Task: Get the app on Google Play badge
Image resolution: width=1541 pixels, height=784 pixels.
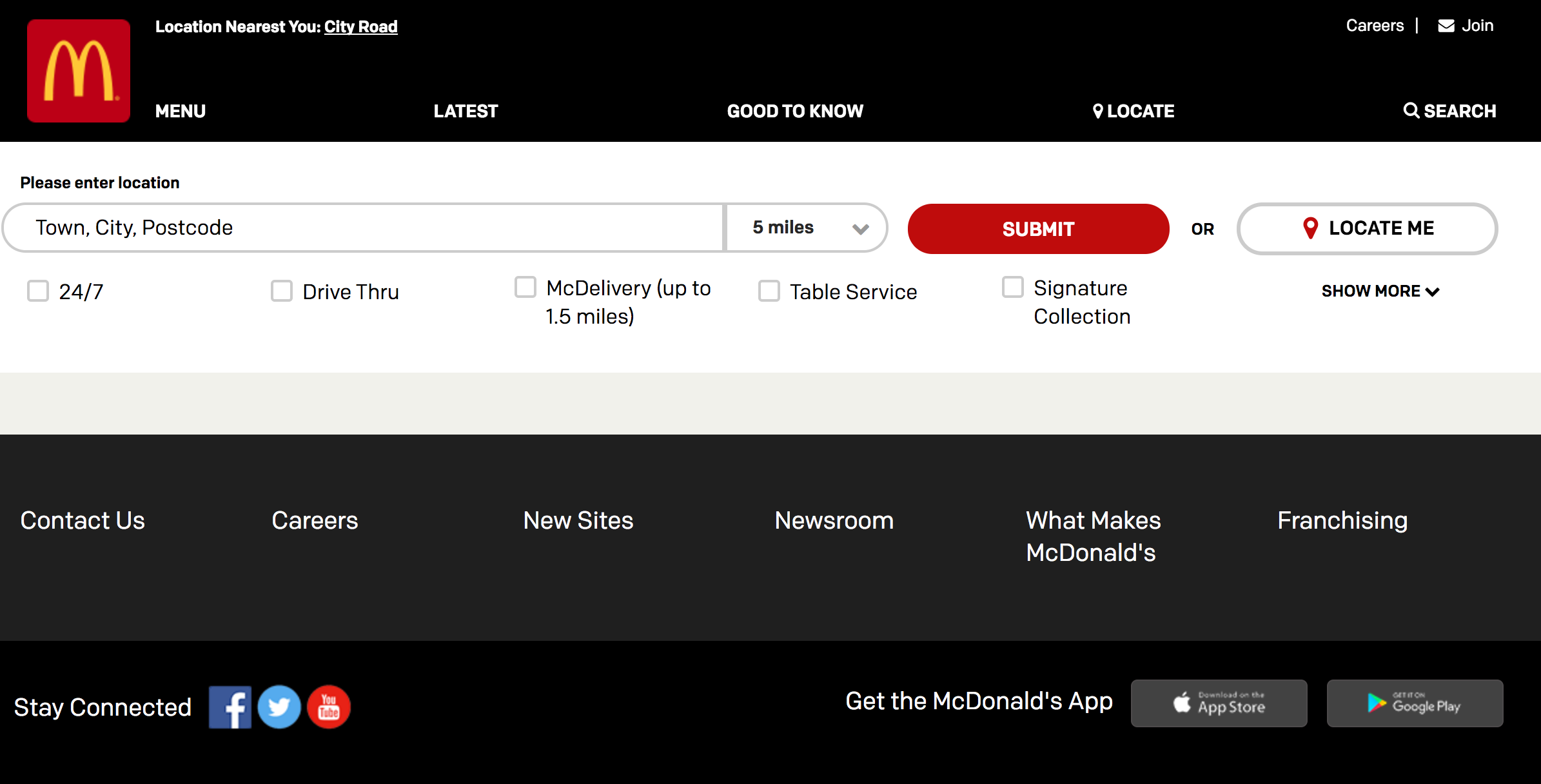Action: (x=1415, y=703)
